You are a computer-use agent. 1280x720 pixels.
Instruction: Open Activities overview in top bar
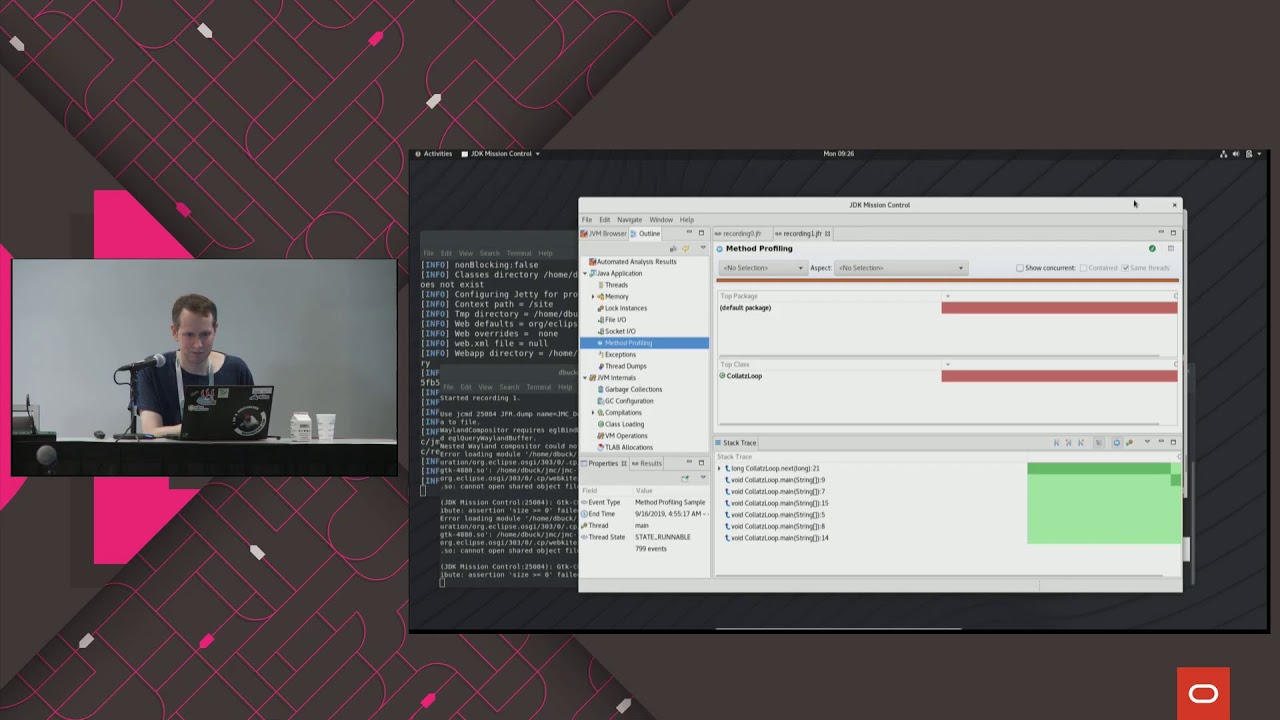434,154
